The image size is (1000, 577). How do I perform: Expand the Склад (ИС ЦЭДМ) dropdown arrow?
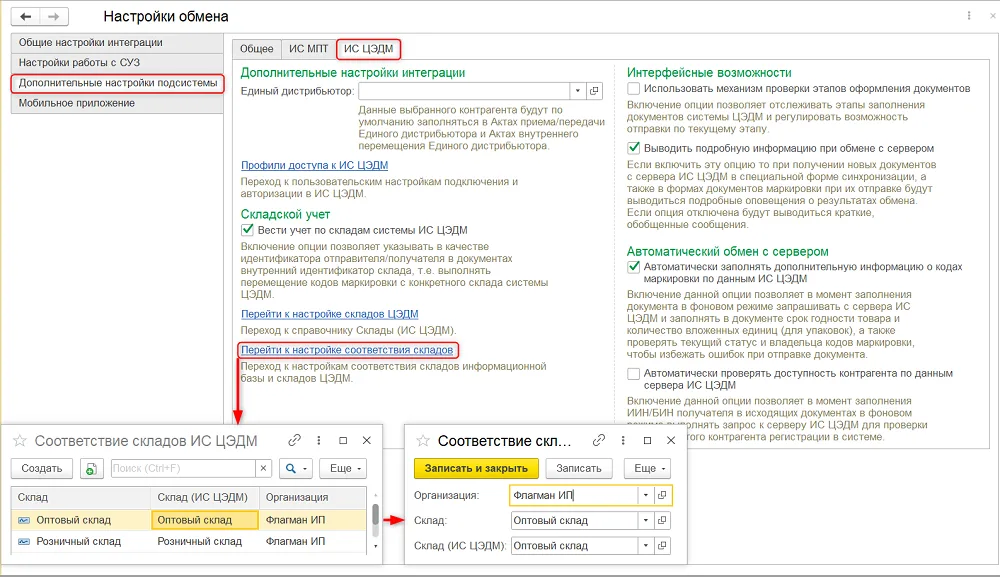tap(645, 546)
